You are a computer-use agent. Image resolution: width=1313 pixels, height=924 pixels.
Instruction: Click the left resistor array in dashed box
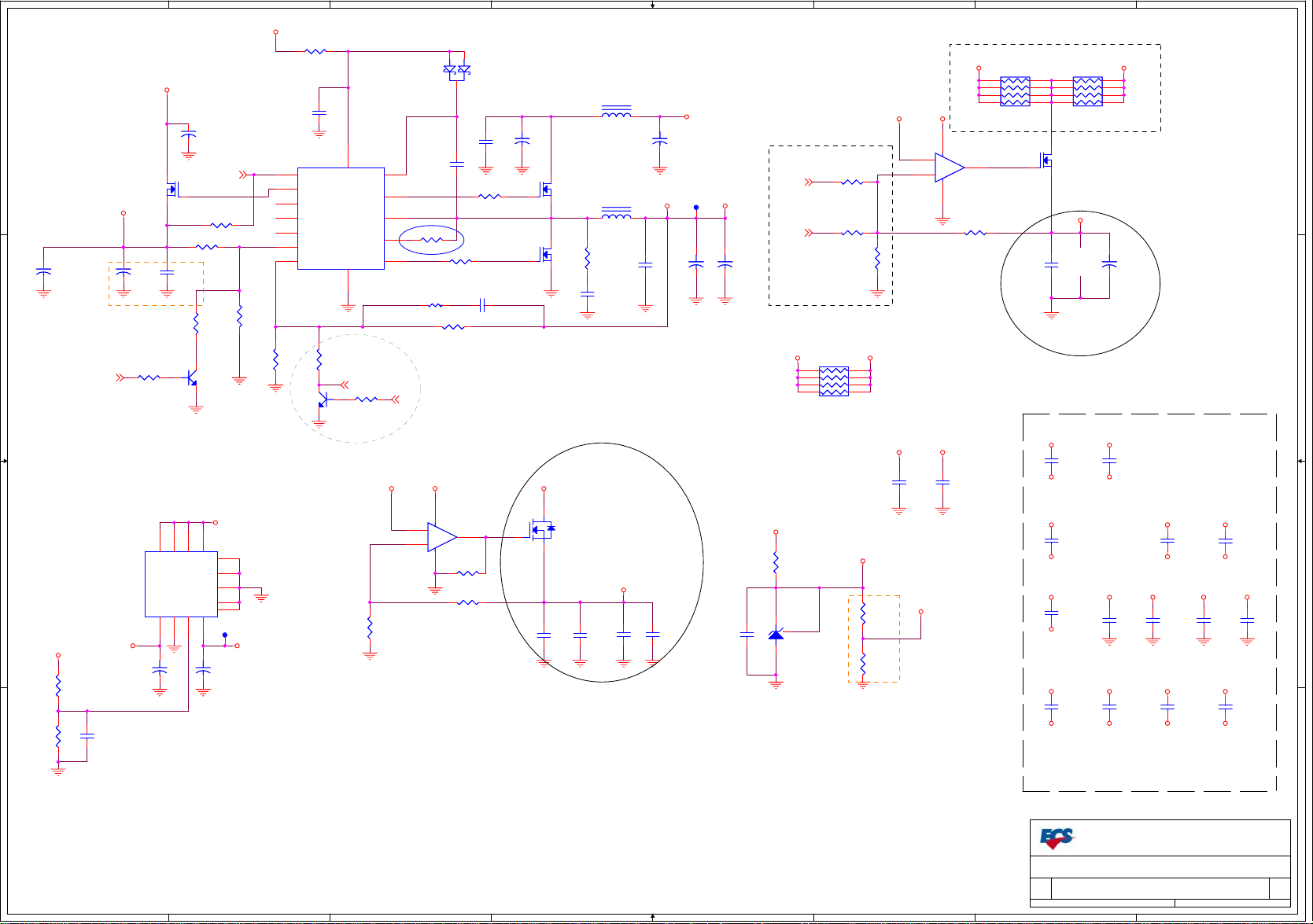tap(1015, 91)
